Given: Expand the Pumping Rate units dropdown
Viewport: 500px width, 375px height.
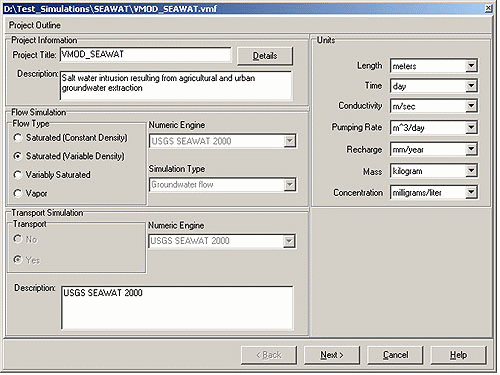Looking at the screenshot, I should (x=471, y=127).
